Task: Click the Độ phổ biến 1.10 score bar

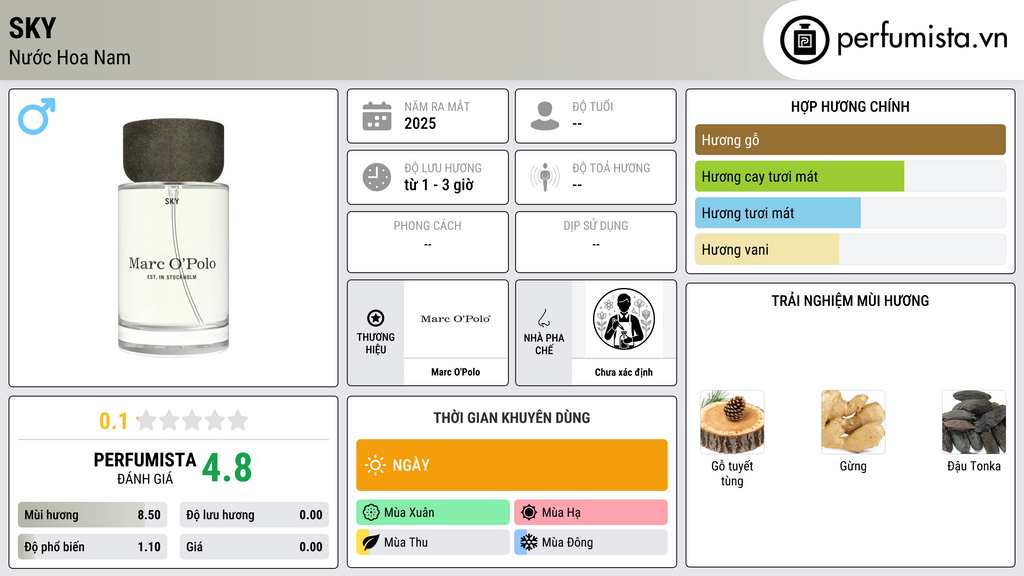Action: (92, 547)
